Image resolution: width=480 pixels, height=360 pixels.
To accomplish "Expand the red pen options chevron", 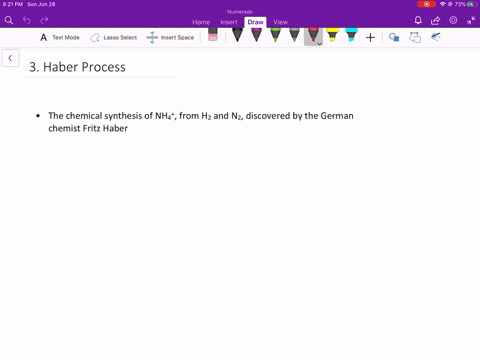I will point(319,44).
